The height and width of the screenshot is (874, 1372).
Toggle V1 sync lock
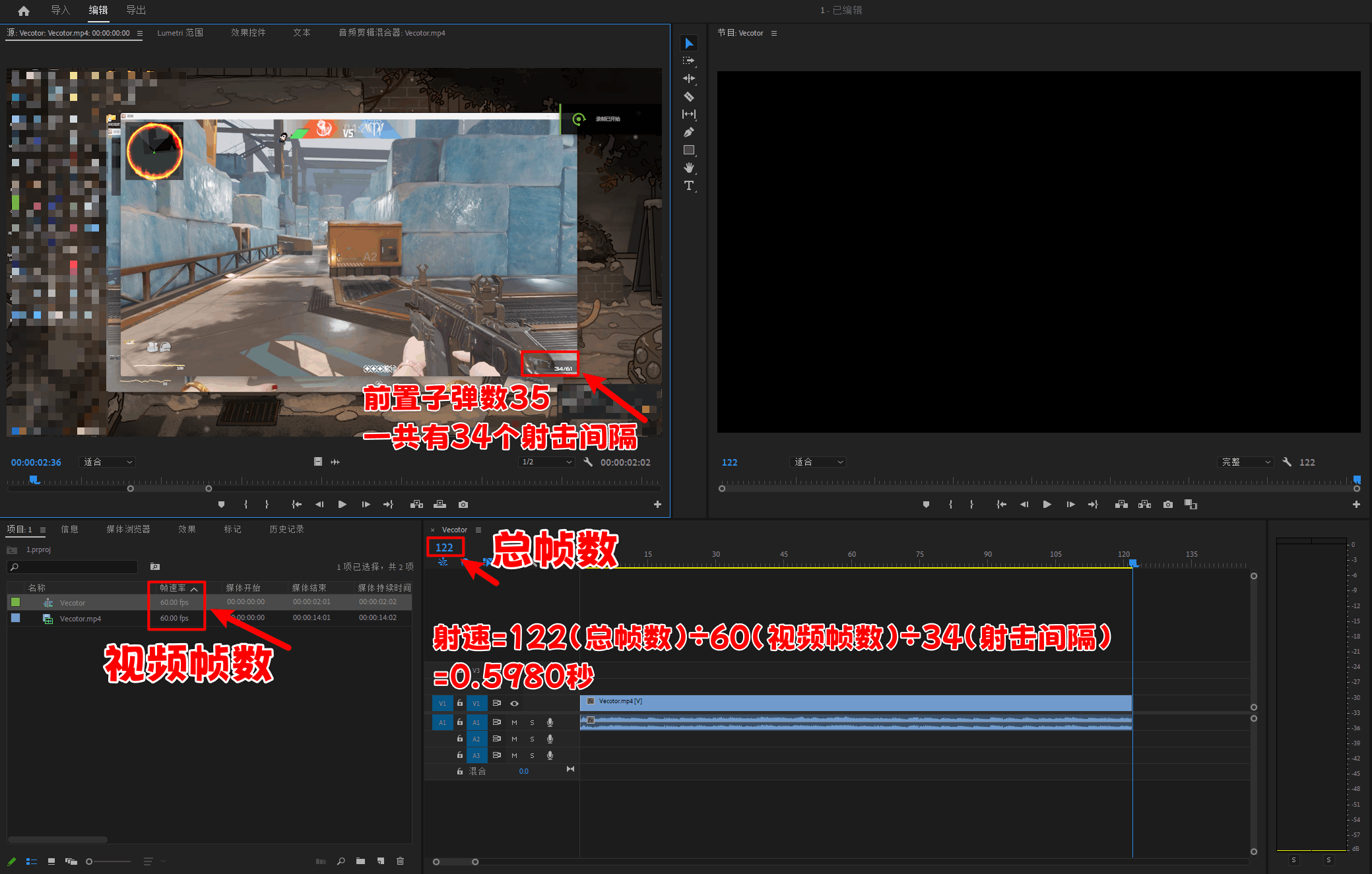(x=497, y=704)
